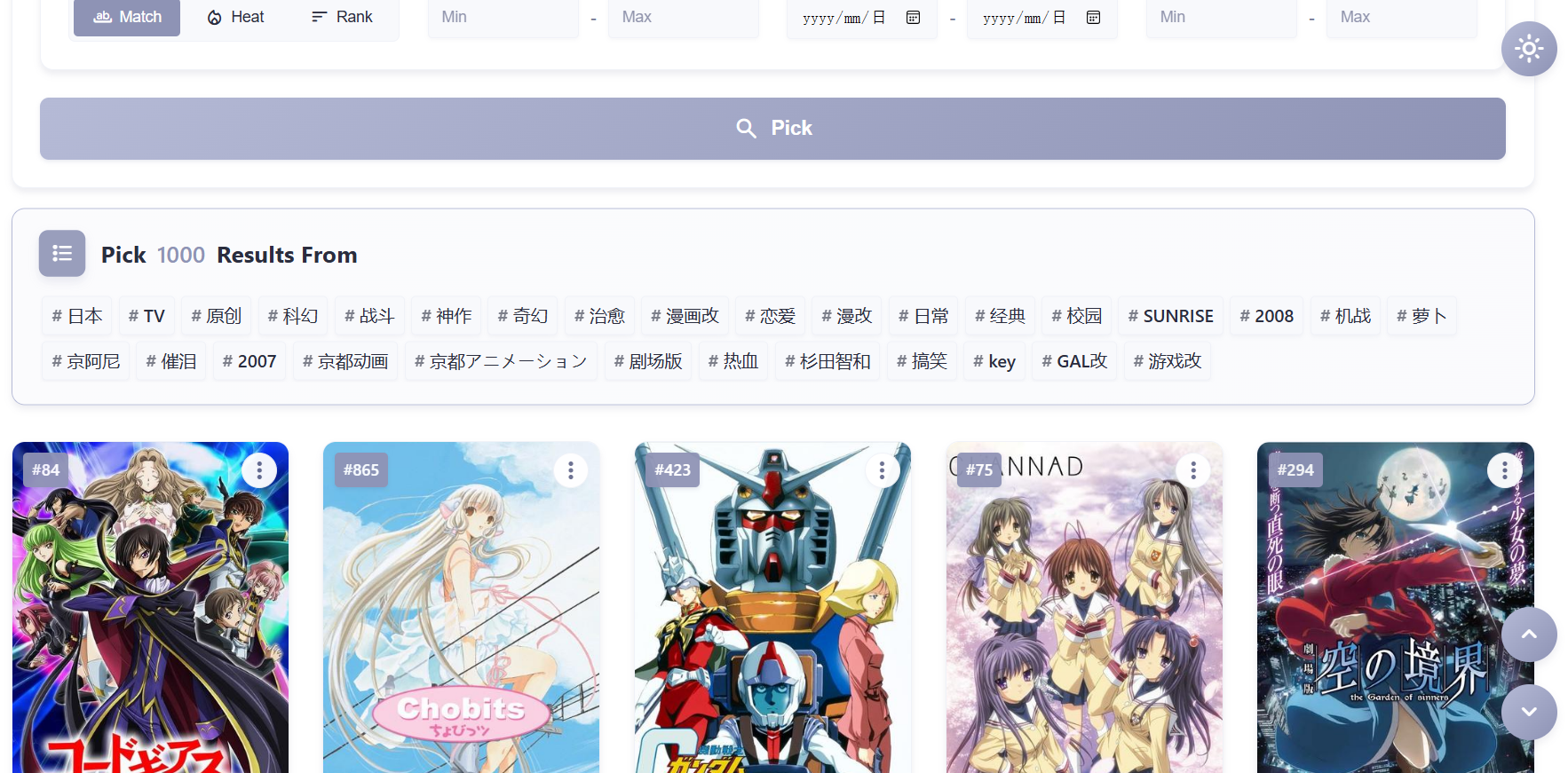Select the # 游戏改 tag
Screen dimensions: 1568x773
point(1167,361)
